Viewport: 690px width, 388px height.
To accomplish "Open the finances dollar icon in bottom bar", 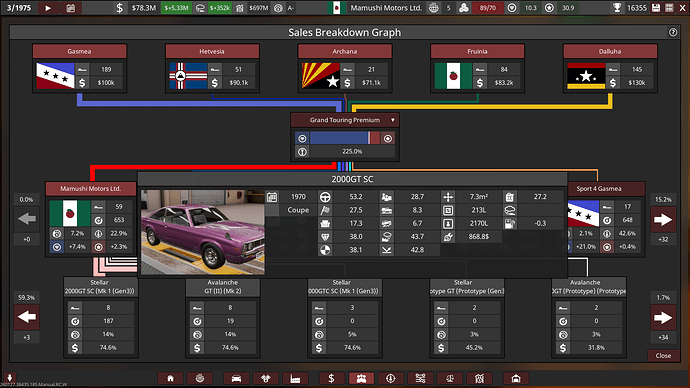I will point(331,378).
